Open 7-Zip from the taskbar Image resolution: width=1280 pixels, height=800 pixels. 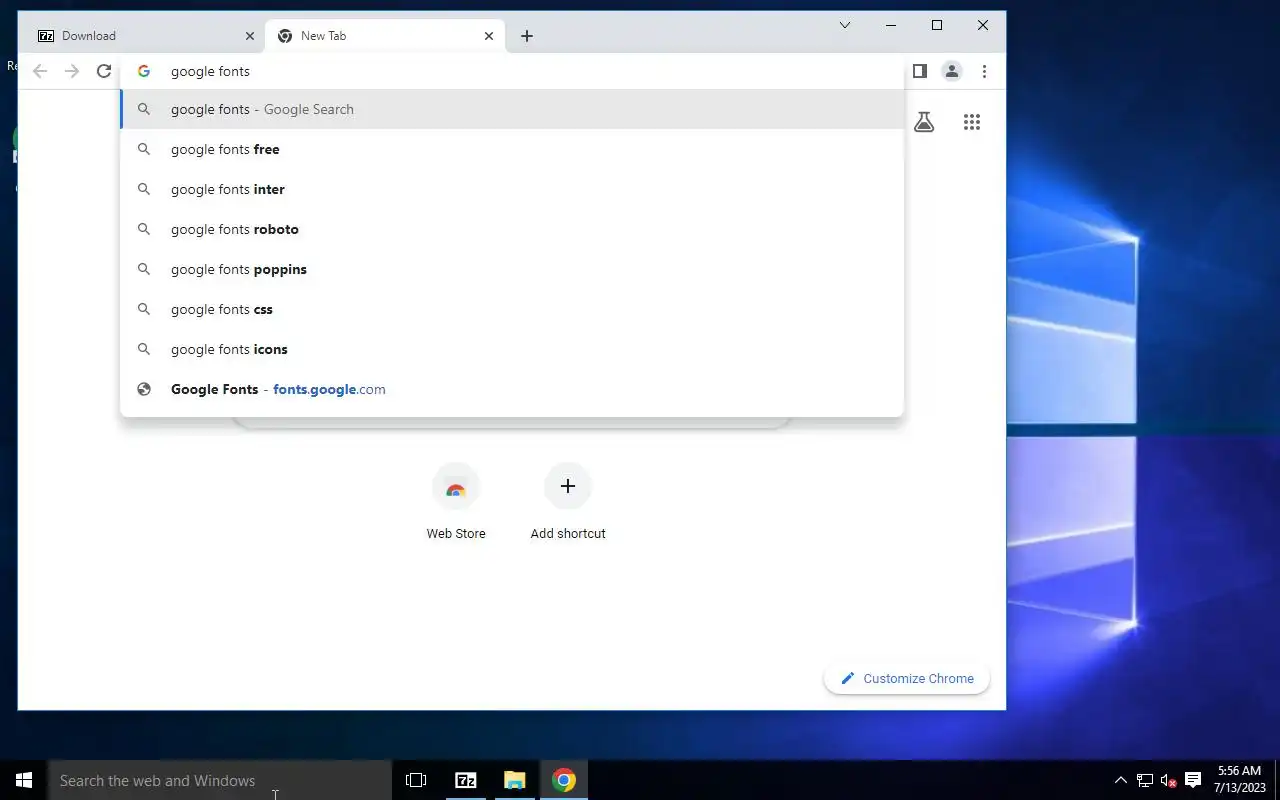(x=465, y=780)
